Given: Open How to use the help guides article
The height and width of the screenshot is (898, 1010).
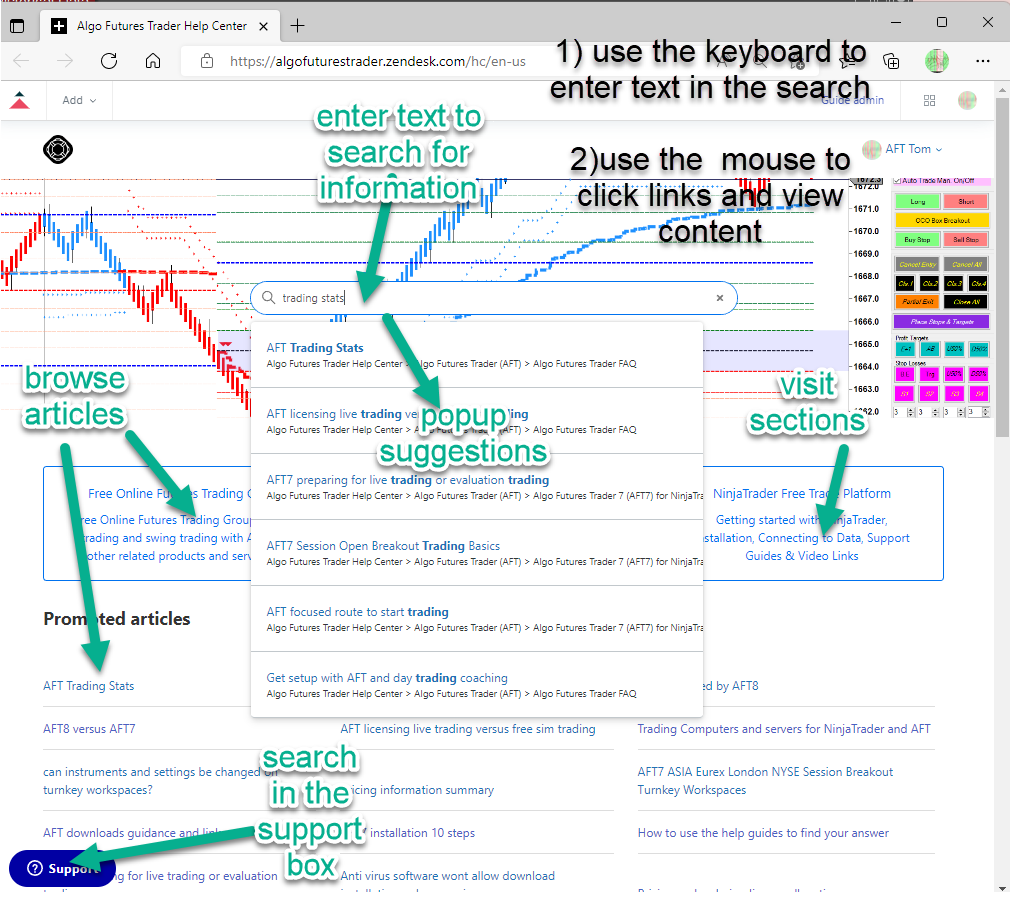Looking at the screenshot, I should point(763,832).
